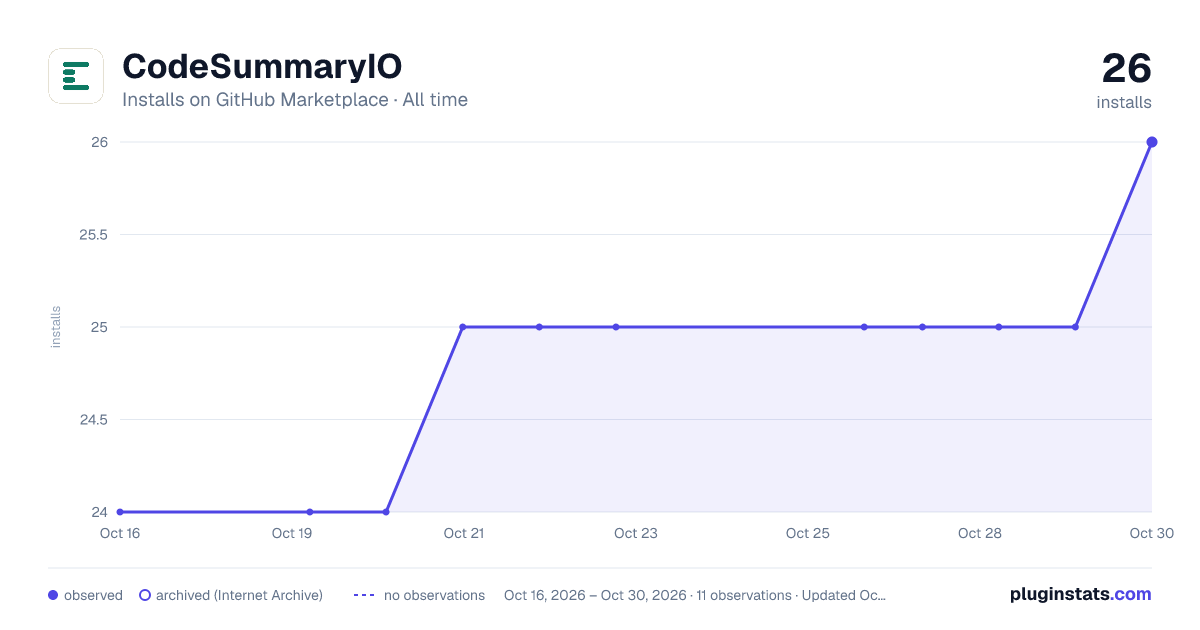Click the x-axis label Oct 19
Image resolution: width=1200 pixels, height=630 pixels.
(292, 533)
